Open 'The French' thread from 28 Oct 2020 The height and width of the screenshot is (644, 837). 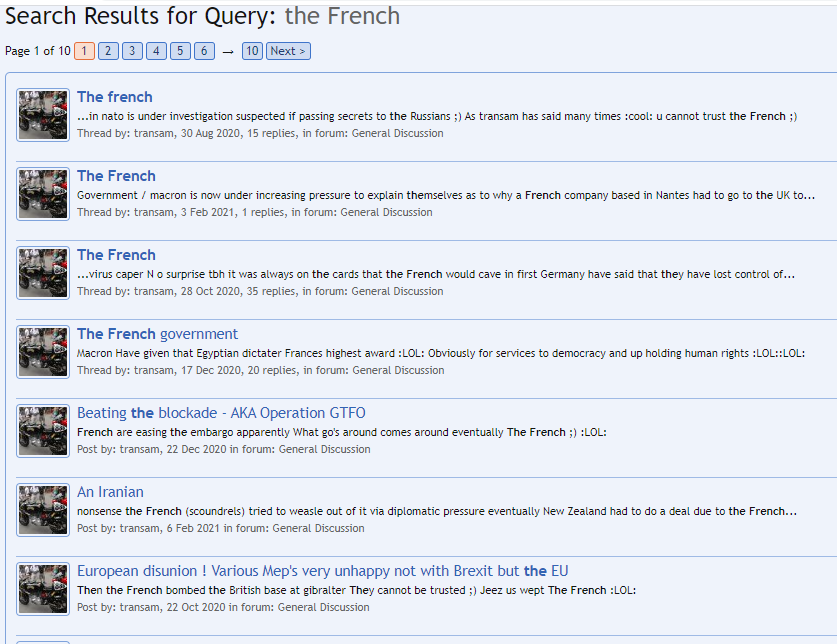pos(116,255)
